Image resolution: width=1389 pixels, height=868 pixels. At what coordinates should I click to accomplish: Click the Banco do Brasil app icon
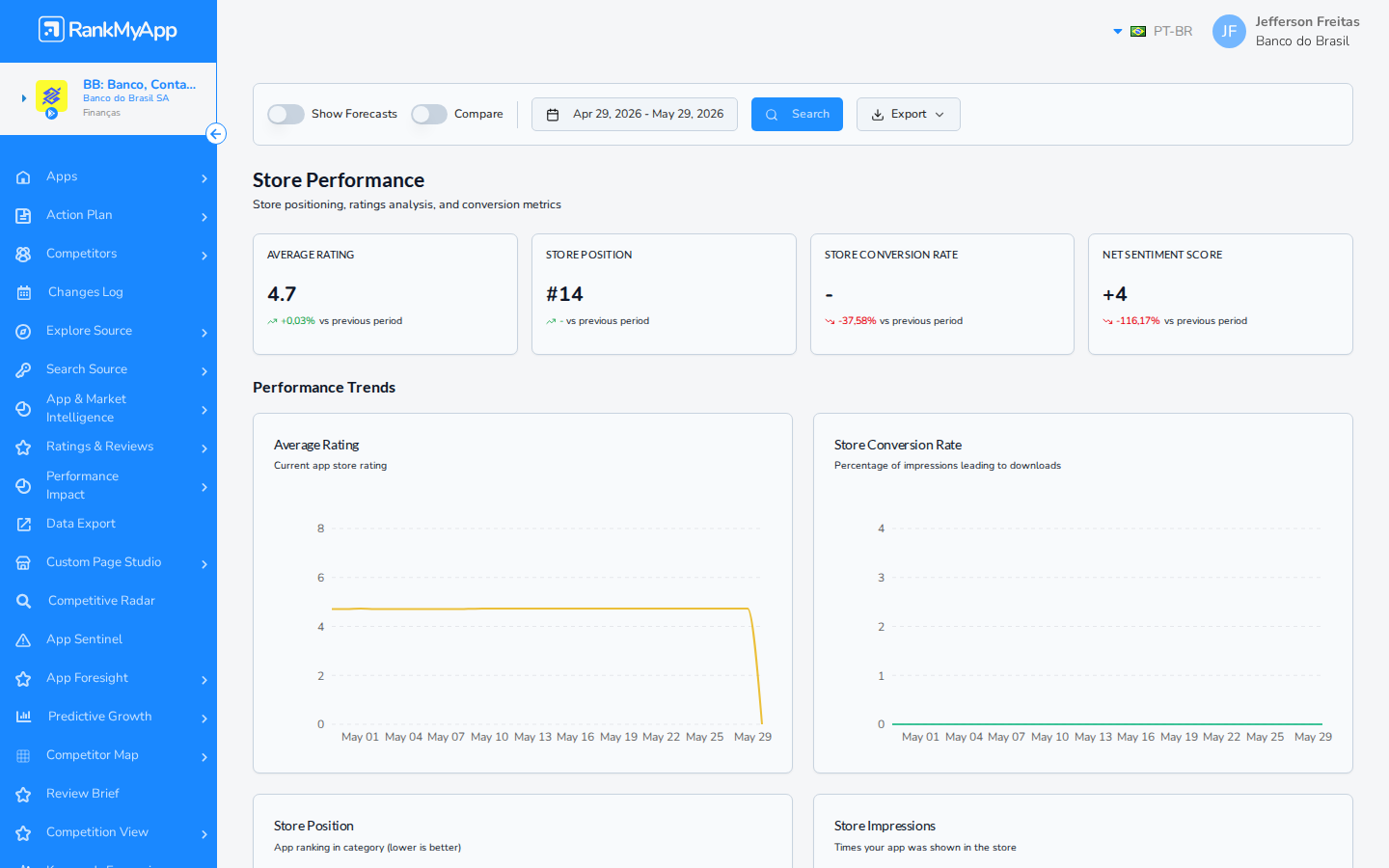pos(51,97)
